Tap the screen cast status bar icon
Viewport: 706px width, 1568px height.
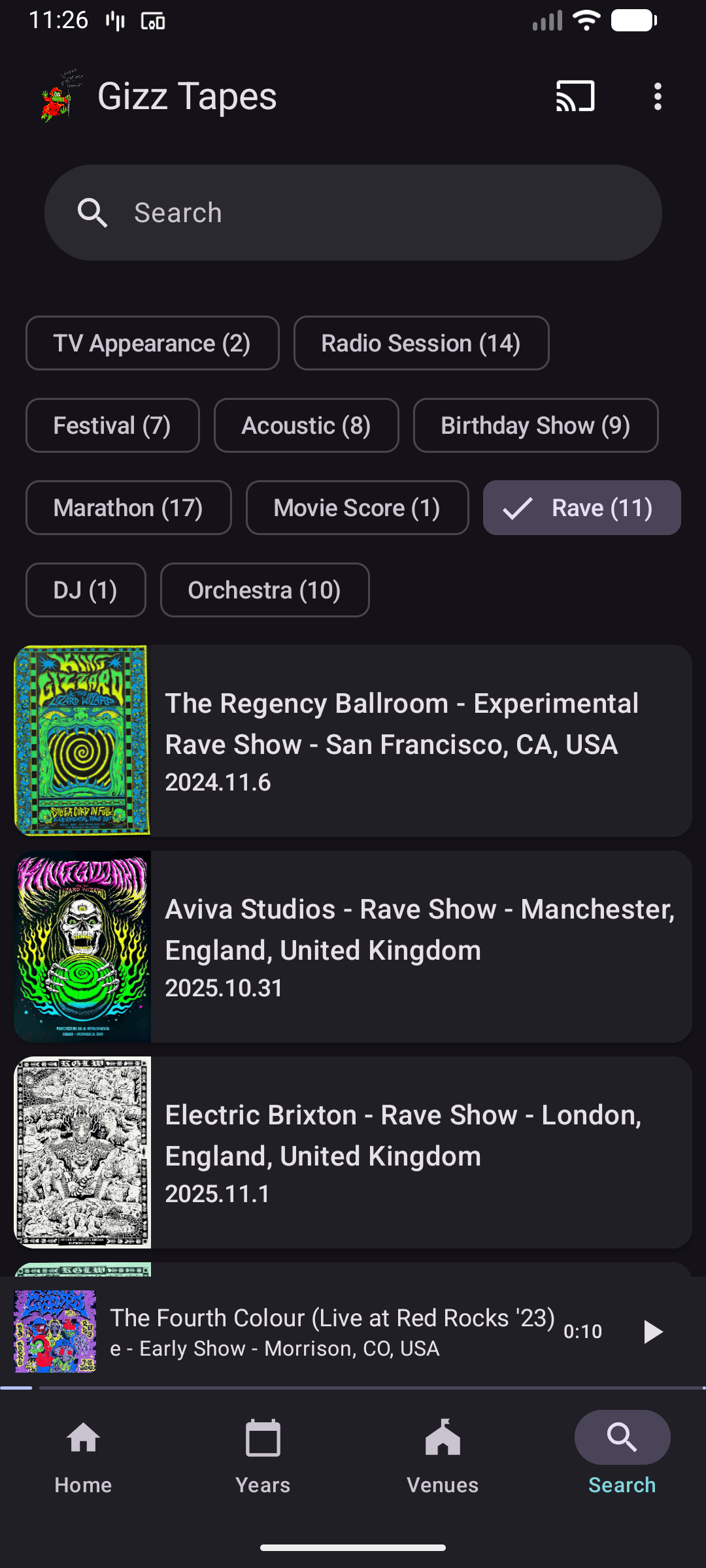click(x=153, y=22)
